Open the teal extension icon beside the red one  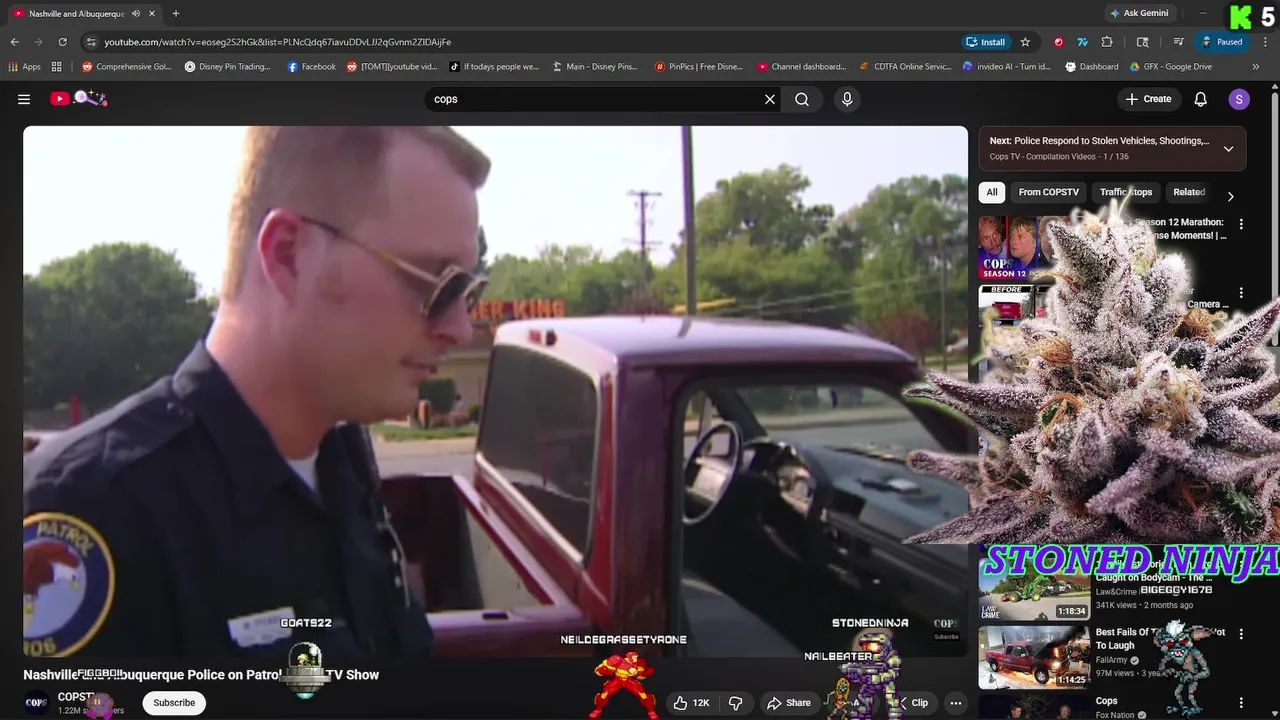pyautogui.click(x=1082, y=42)
